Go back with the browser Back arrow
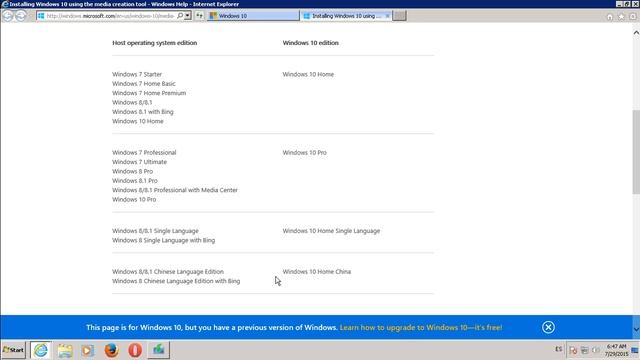 point(8,16)
